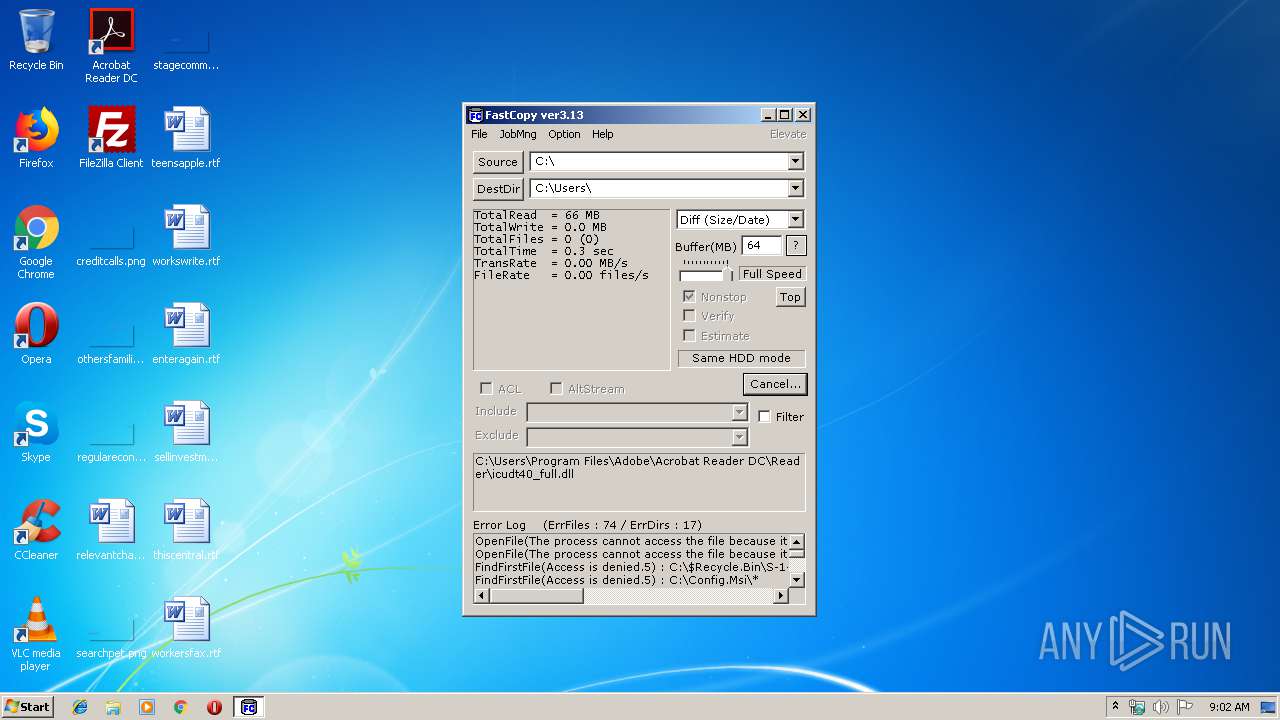Toggle the Estimate checkbox
Image resolution: width=1280 pixels, height=720 pixels.
click(x=689, y=335)
